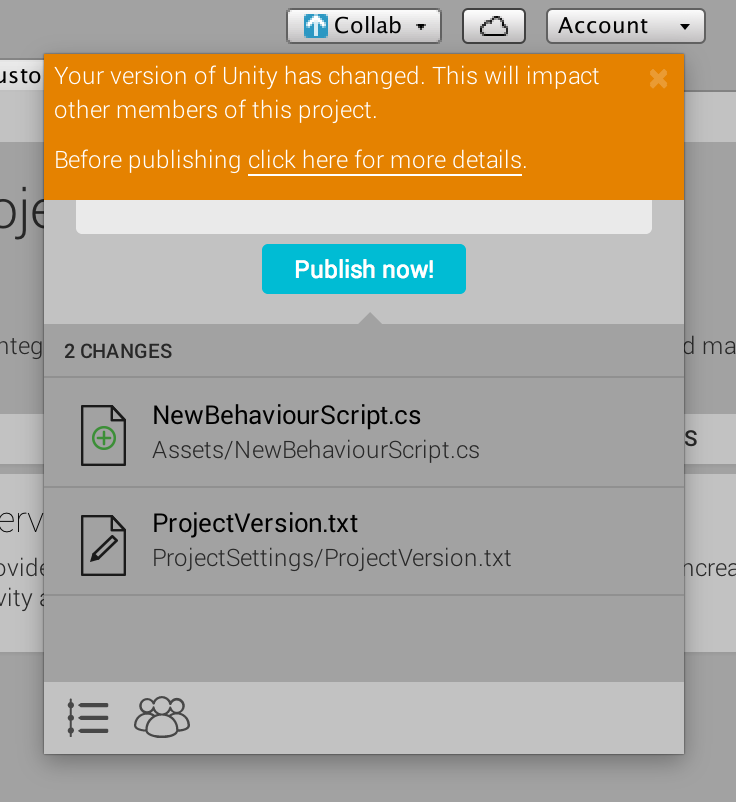Expand the Collab dropdown arrow
Image resolution: width=736 pixels, height=802 pixels.
[x=423, y=27]
